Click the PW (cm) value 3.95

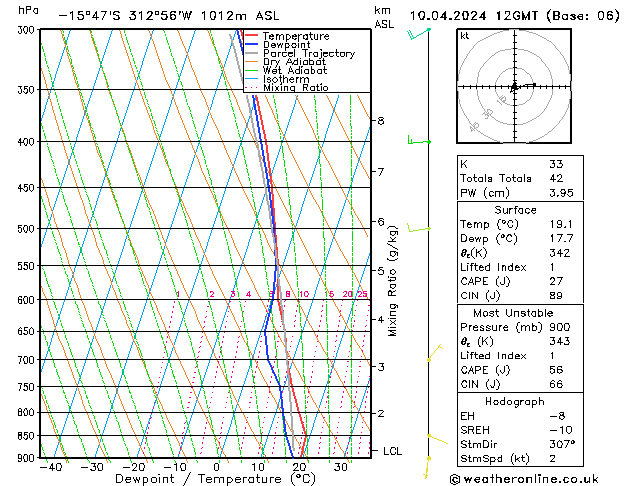pyautogui.click(x=561, y=193)
